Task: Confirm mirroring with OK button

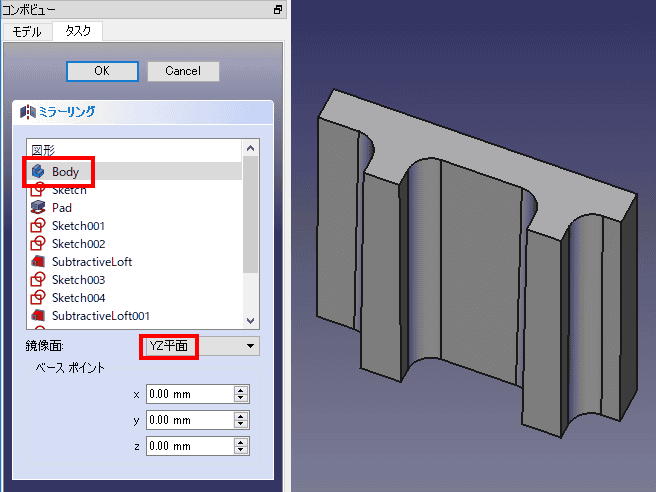Action: (102, 71)
